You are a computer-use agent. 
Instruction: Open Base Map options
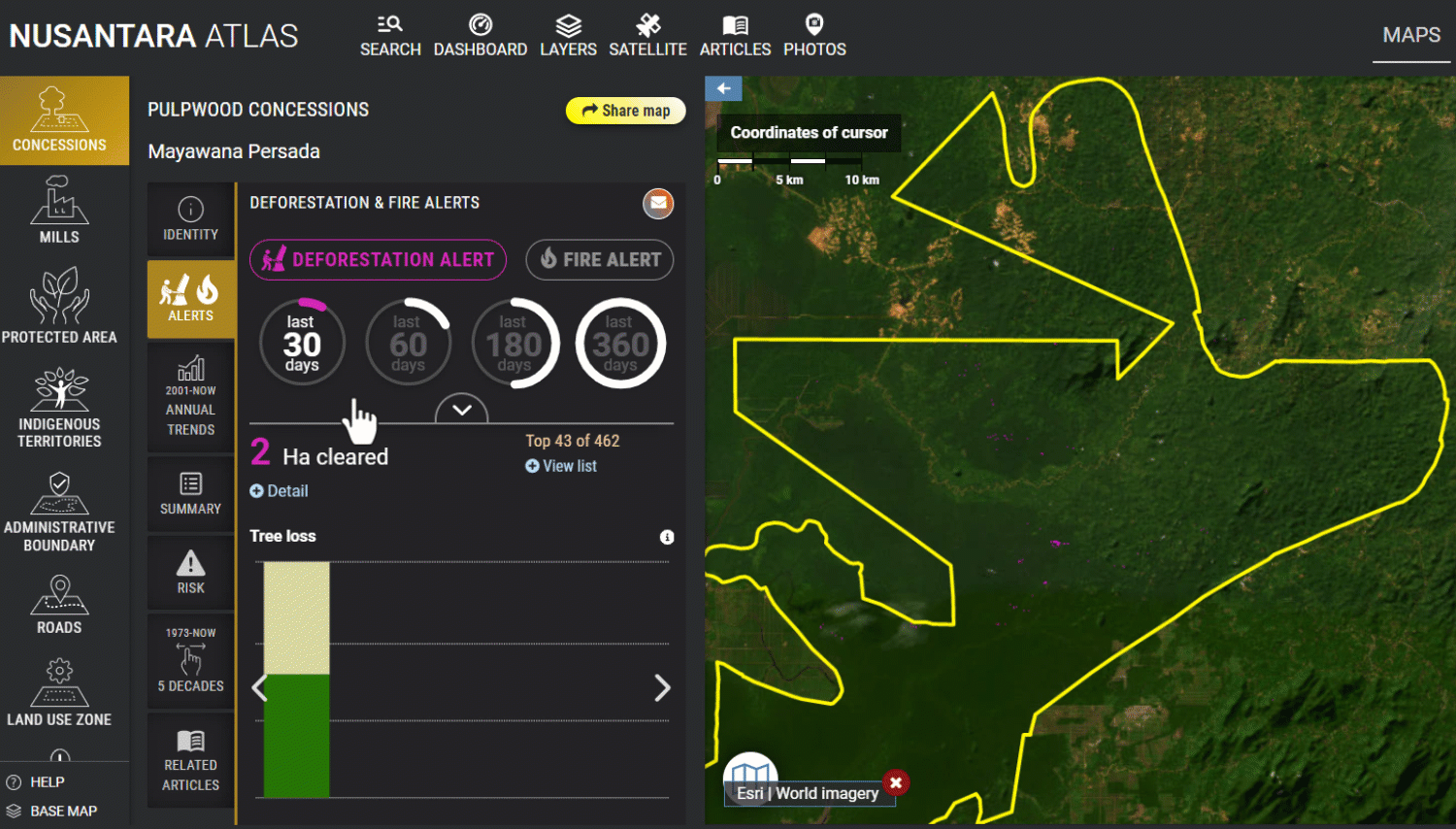coord(52,811)
